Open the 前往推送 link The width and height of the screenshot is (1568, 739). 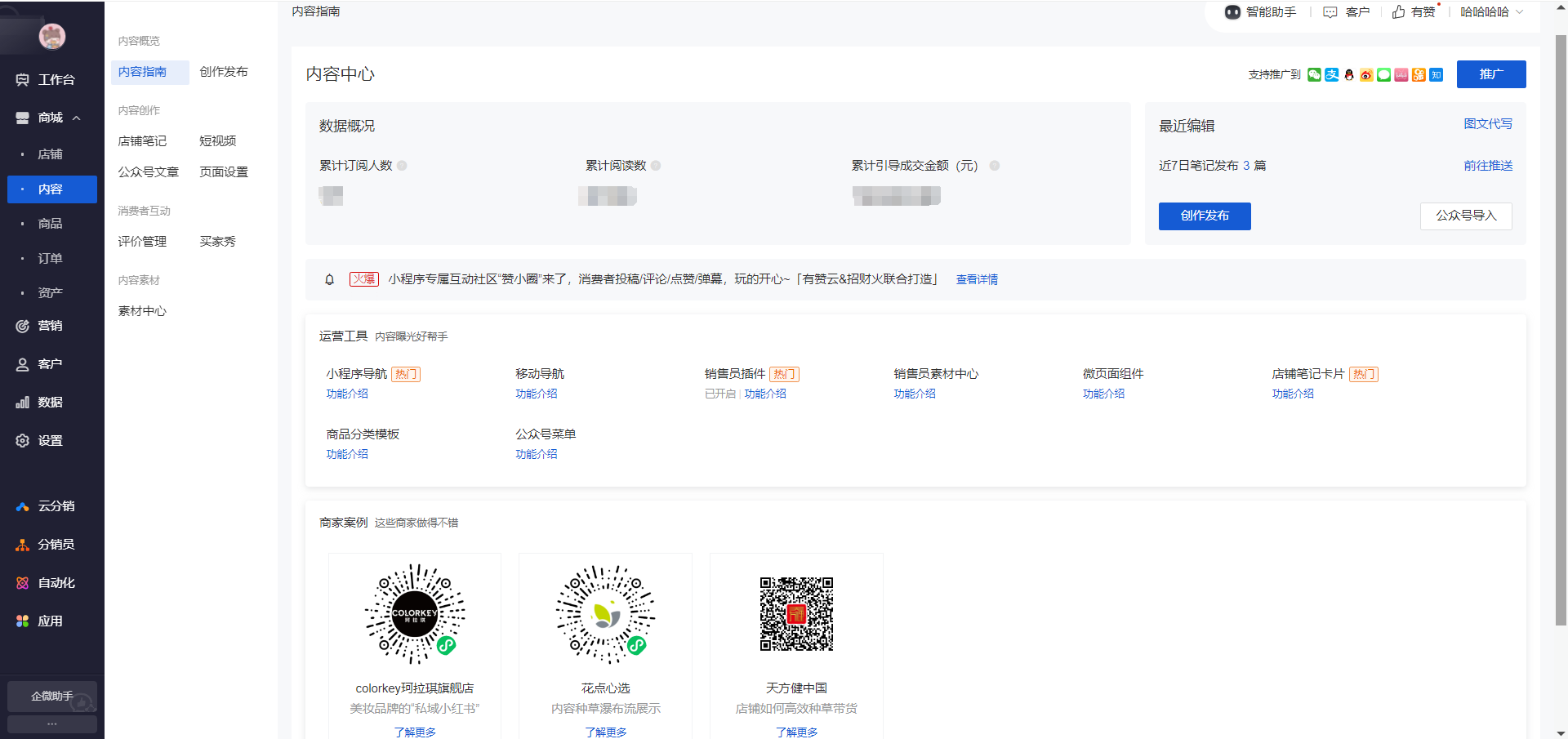click(1488, 166)
